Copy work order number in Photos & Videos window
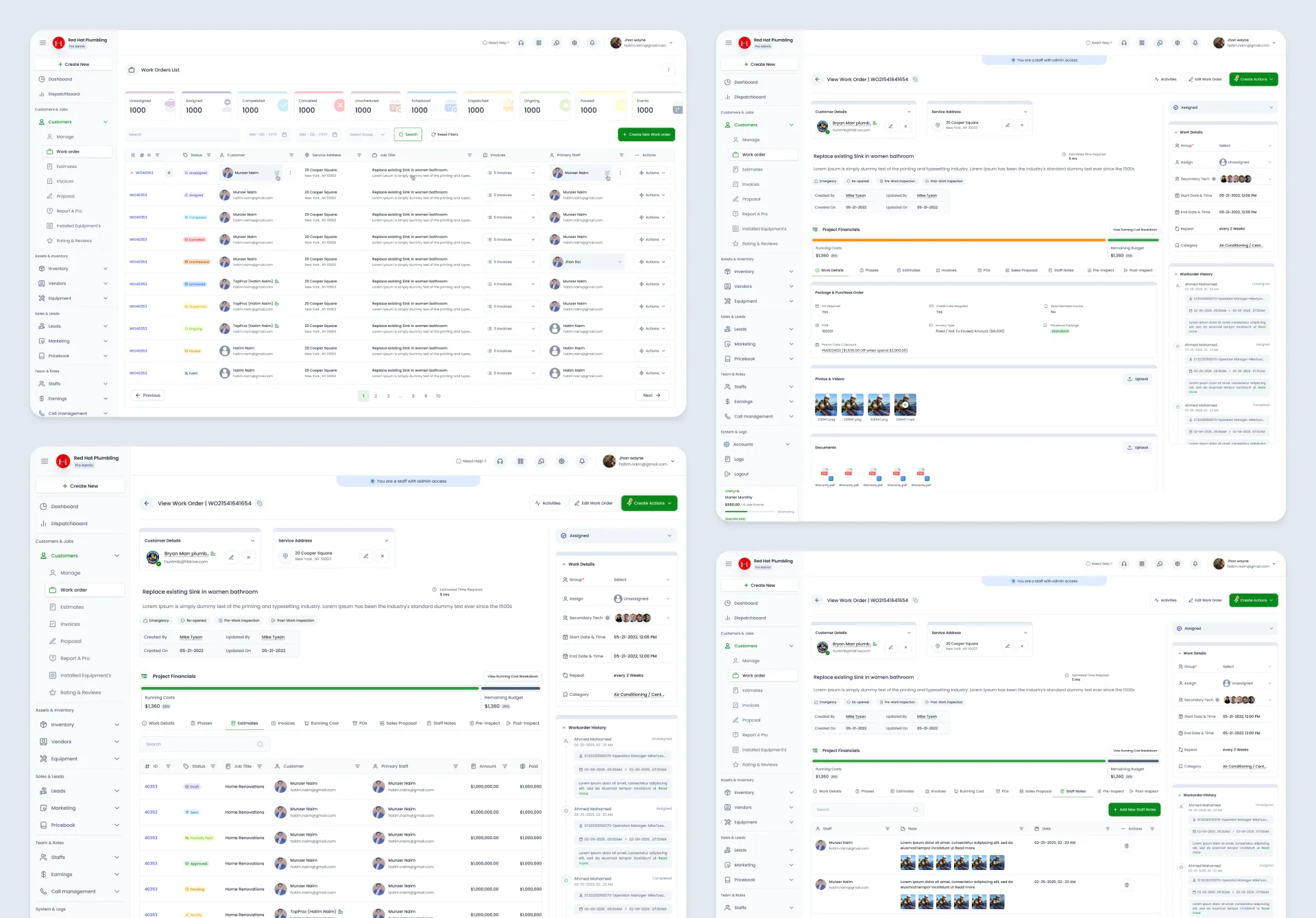Image resolution: width=1316 pixels, height=918 pixels. (x=915, y=79)
